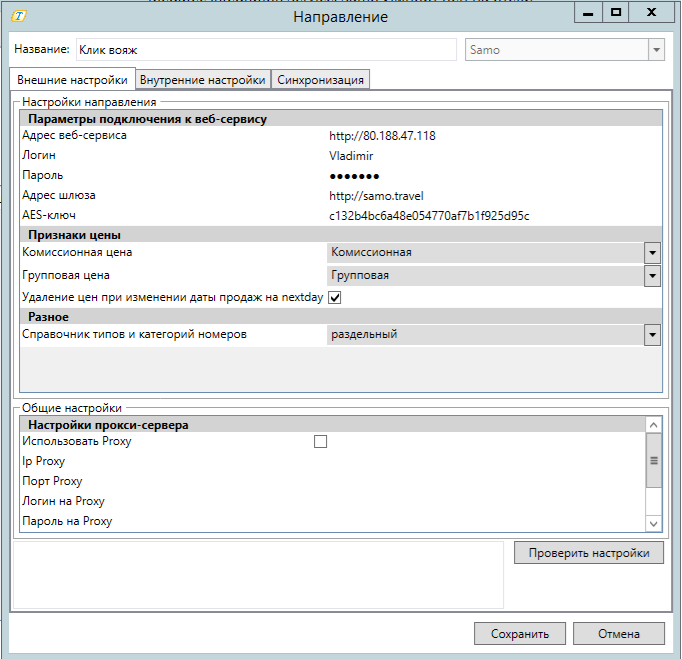Open the Samo type dropdown

[656, 50]
